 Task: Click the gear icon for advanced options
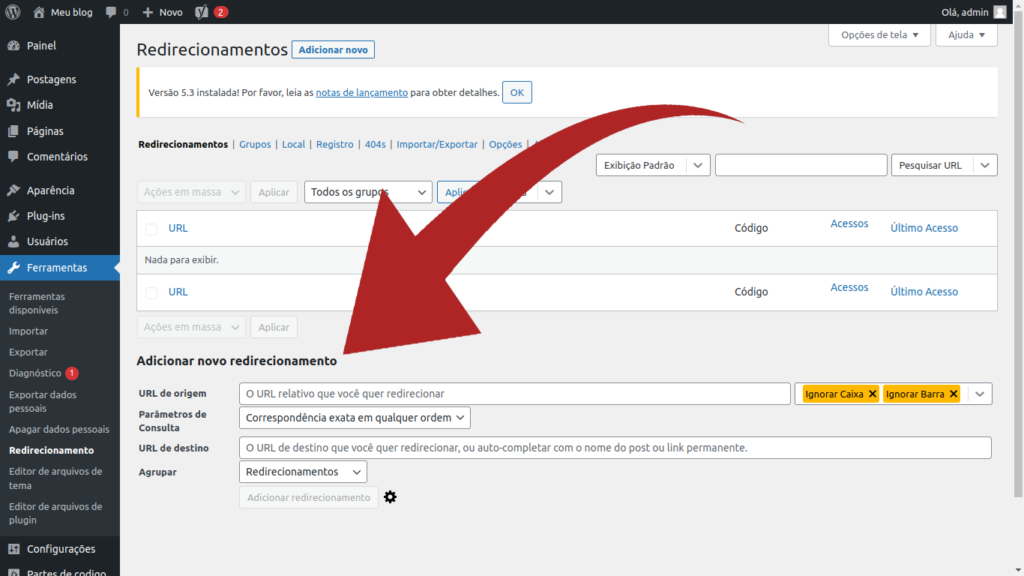click(390, 497)
